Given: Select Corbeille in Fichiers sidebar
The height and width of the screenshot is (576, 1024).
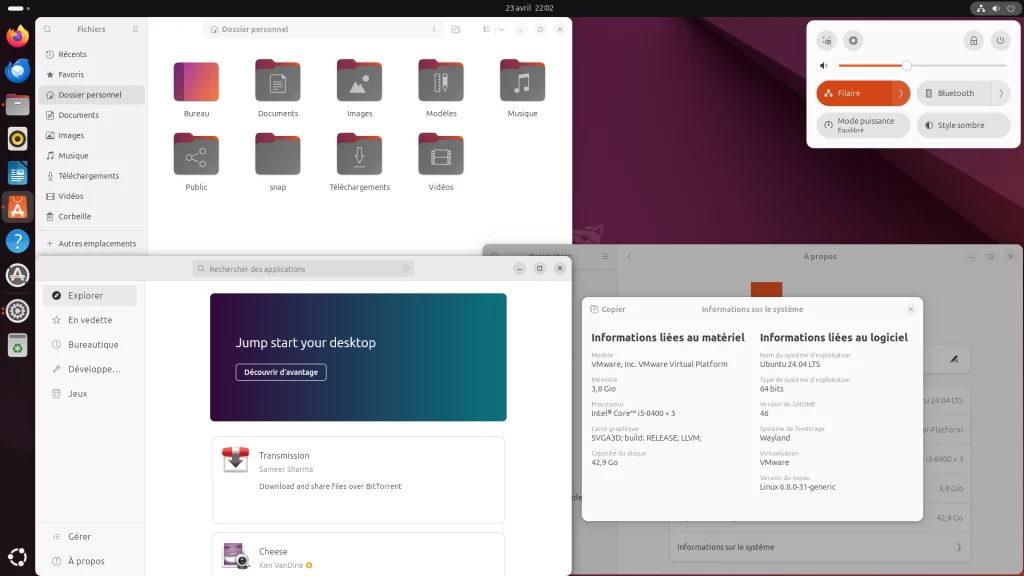Looking at the screenshot, I should (x=91, y=216).
